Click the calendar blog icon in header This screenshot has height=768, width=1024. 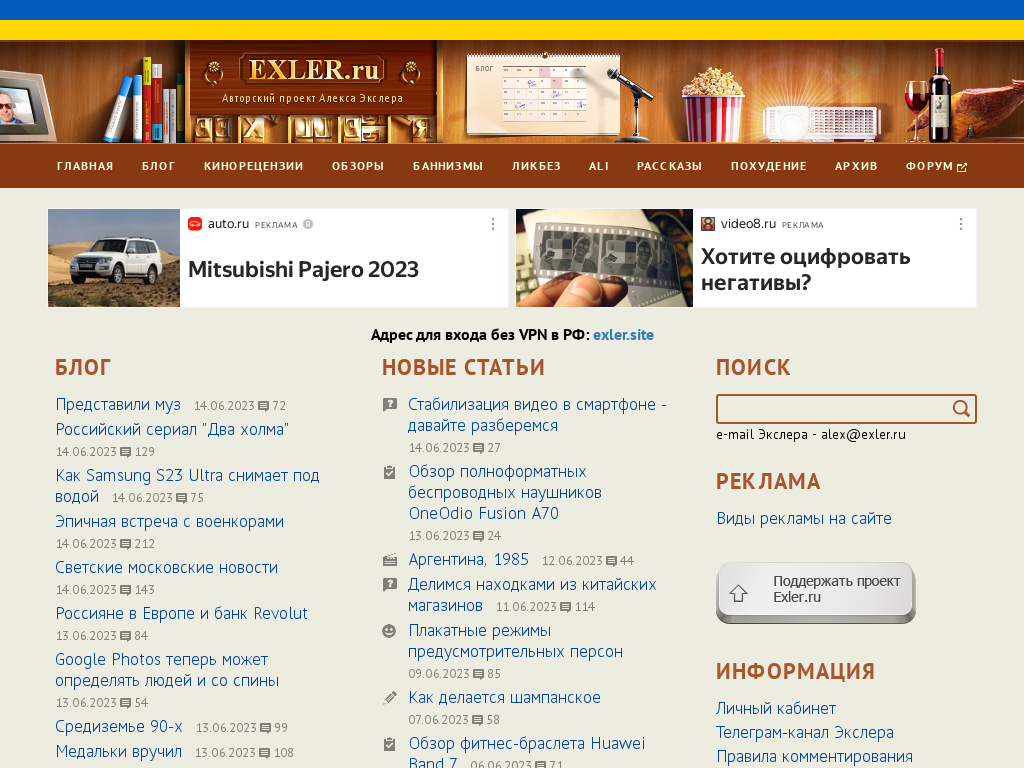coord(543,93)
